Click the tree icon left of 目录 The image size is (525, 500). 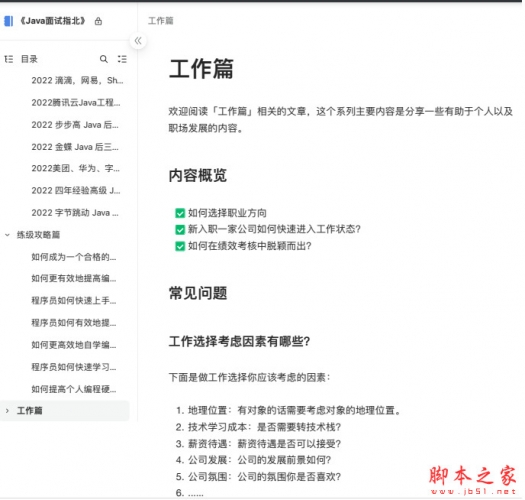[9, 59]
